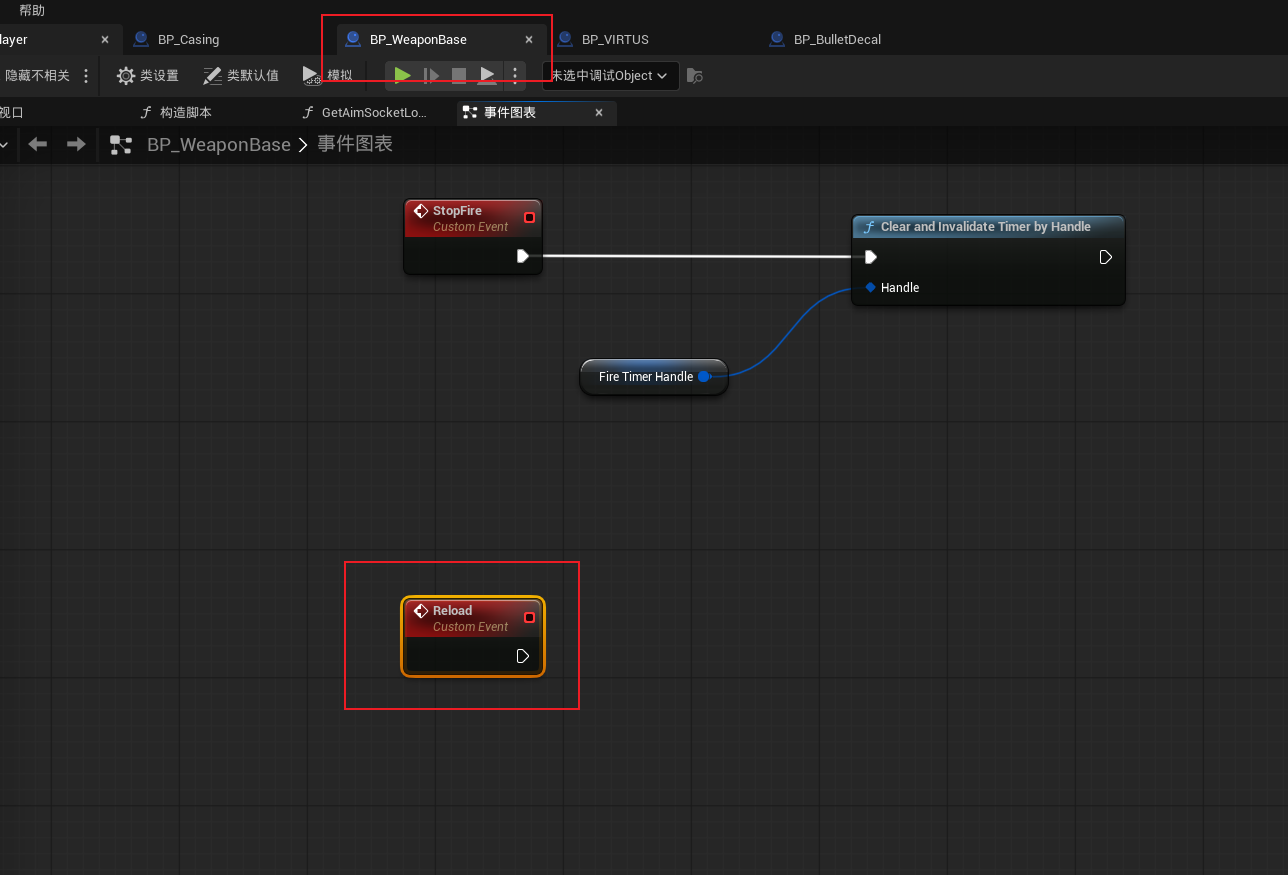Image resolution: width=1288 pixels, height=875 pixels.
Task: Start play with the green Play button
Action: tap(402, 75)
